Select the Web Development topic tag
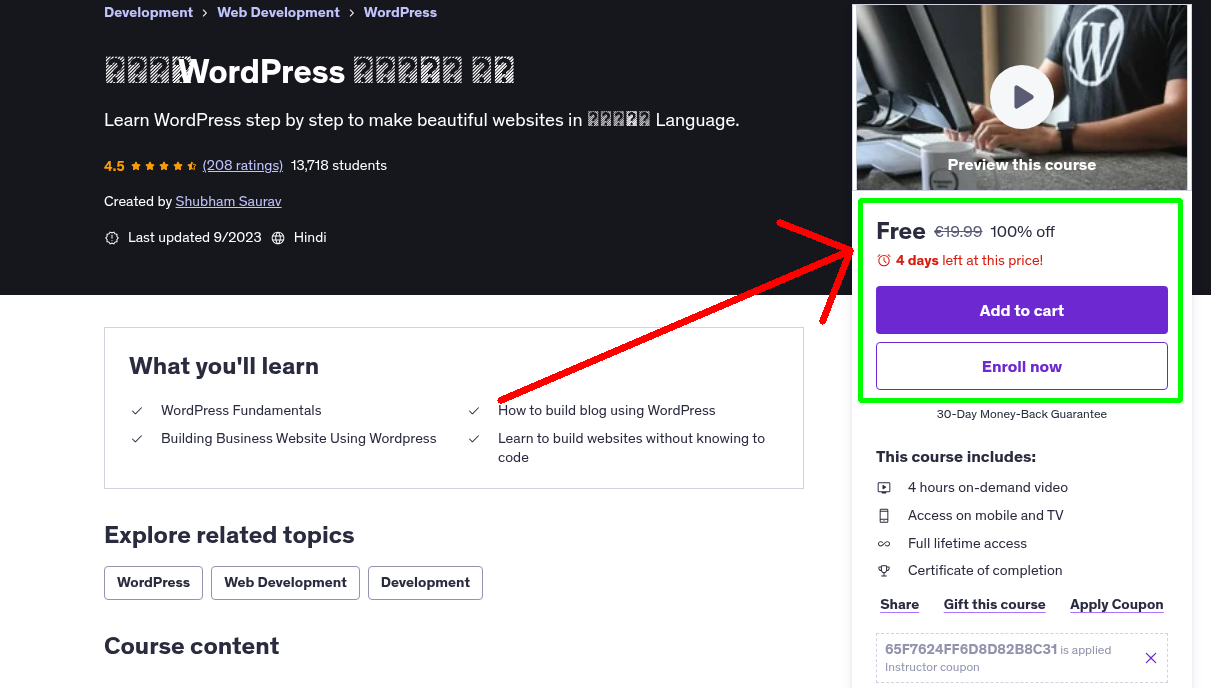 pyautogui.click(x=285, y=583)
